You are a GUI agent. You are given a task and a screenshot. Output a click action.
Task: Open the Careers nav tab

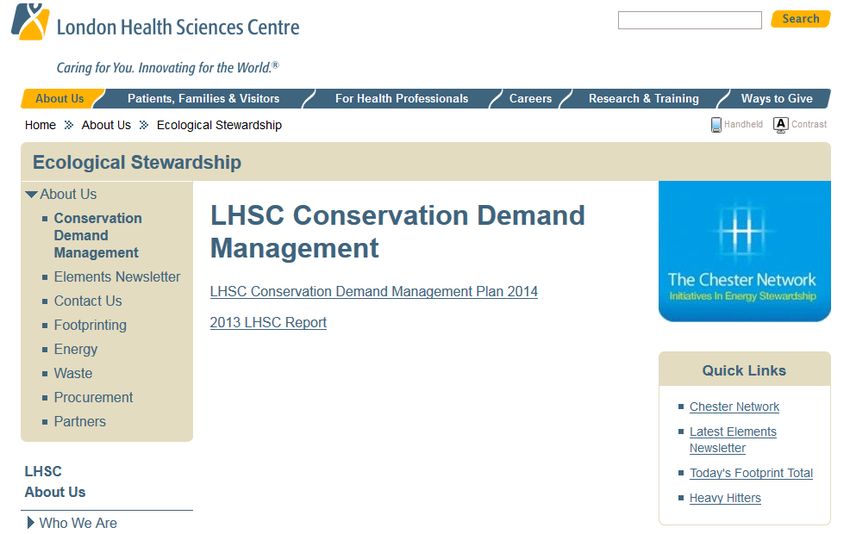pyautogui.click(x=530, y=99)
